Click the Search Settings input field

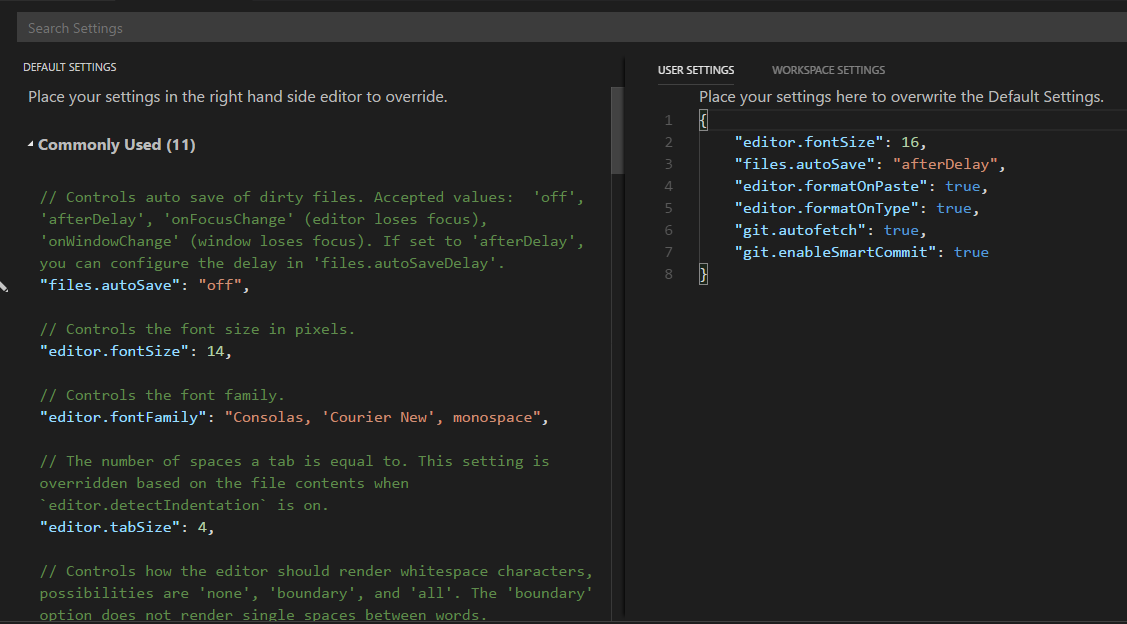(x=571, y=28)
